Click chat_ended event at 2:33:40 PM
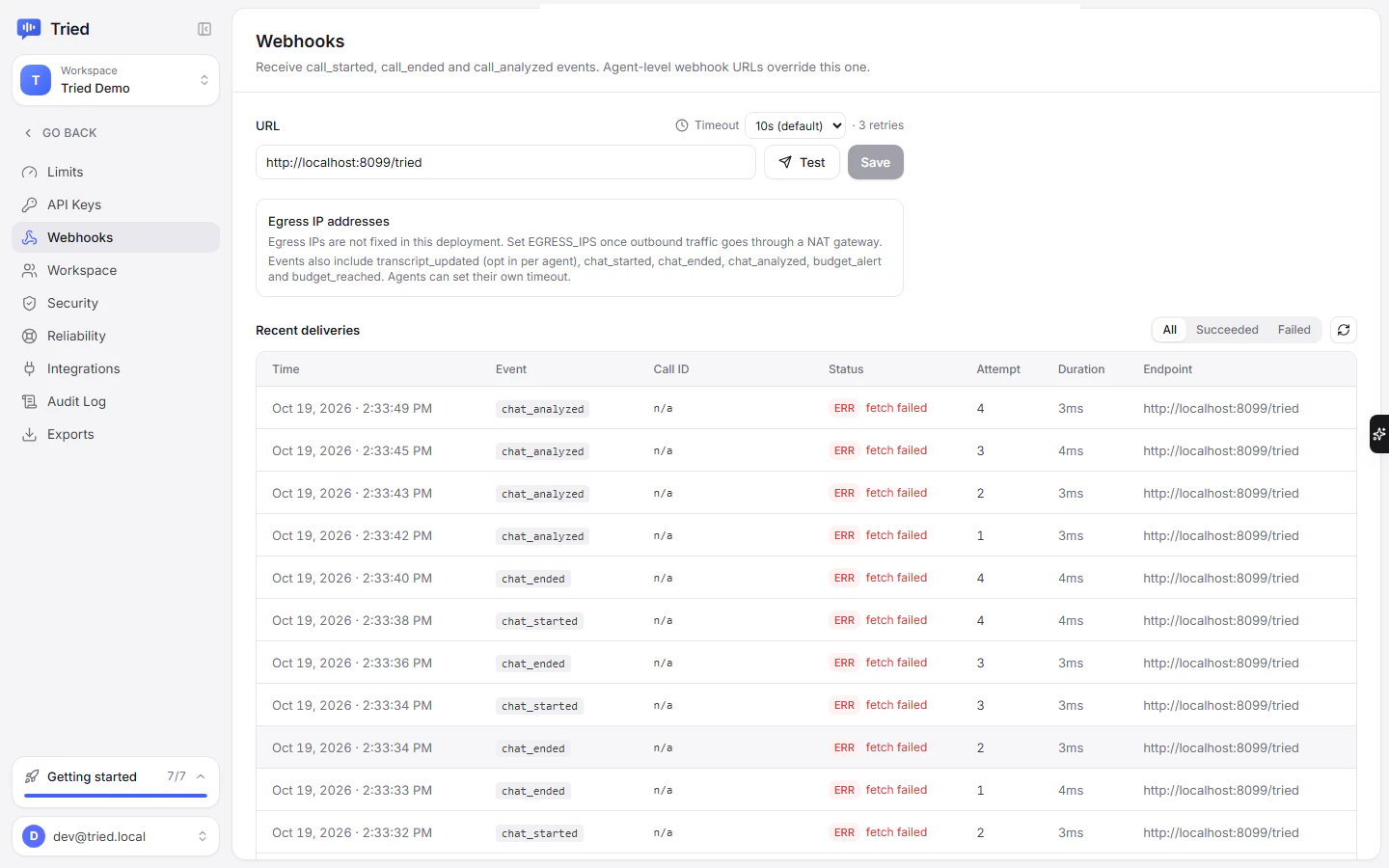 pyautogui.click(x=533, y=579)
